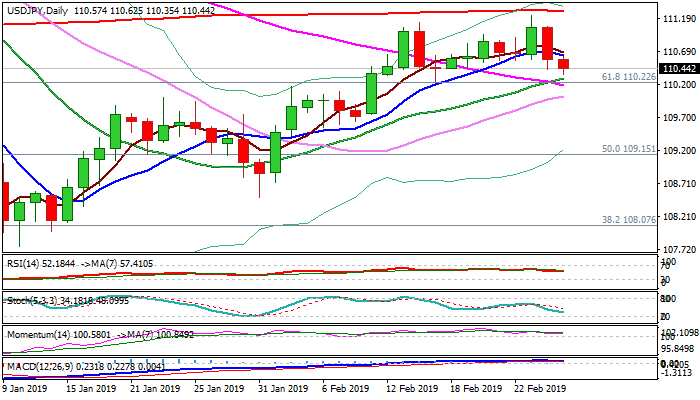Viewport: 700px width, 400px height.
Task: Click the 12 Feb 2019 date label
Action: pyautogui.click(x=414, y=390)
